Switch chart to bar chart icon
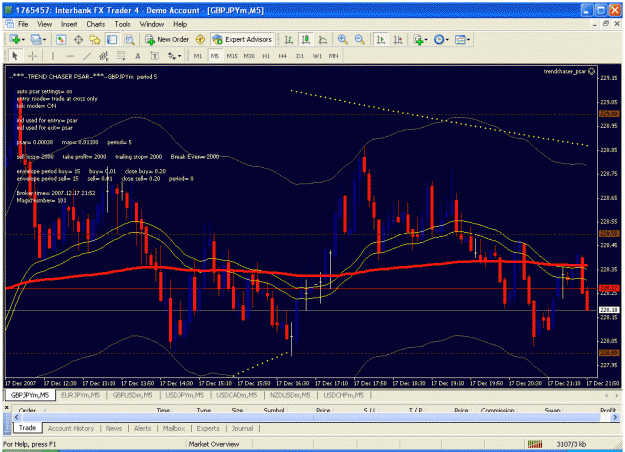 click(x=289, y=39)
